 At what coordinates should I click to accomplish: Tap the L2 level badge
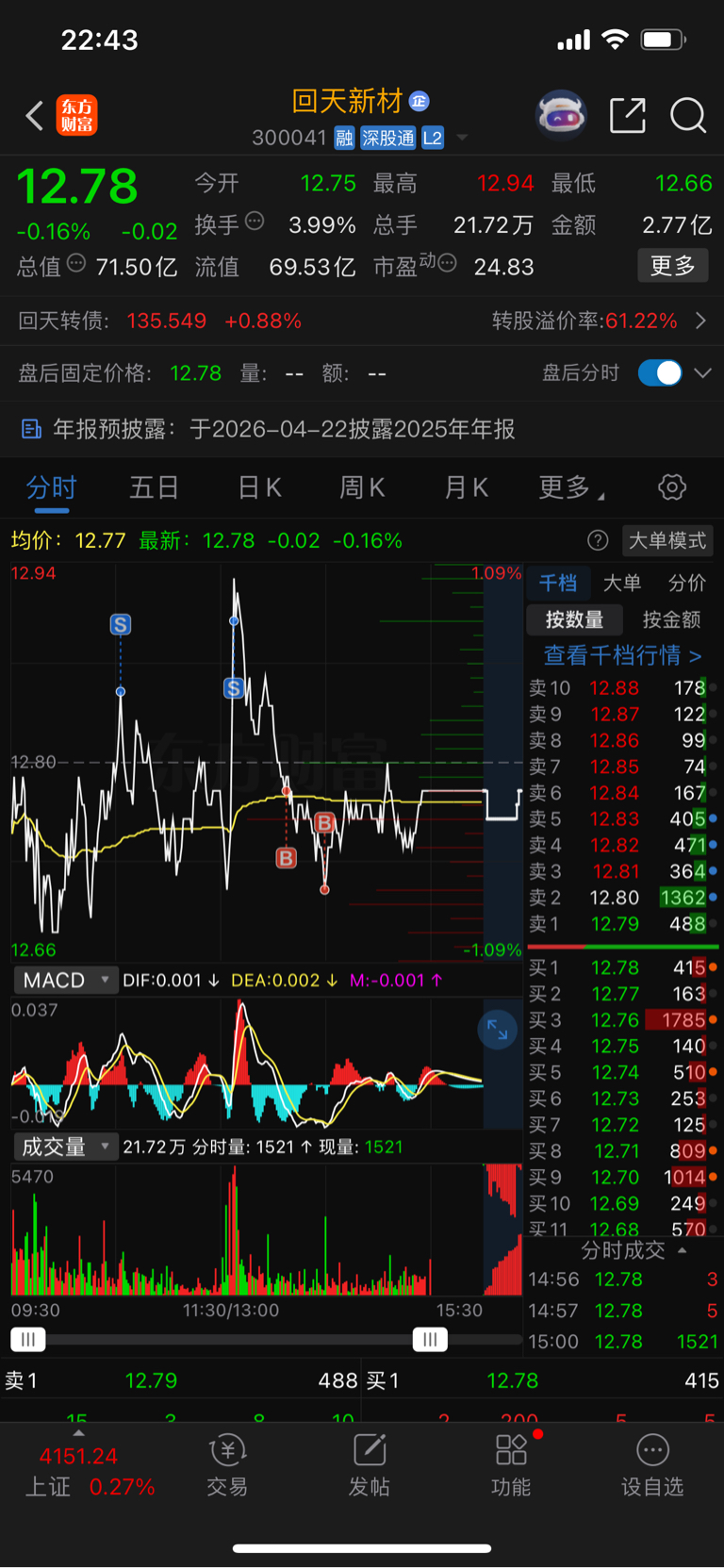[433, 139]
